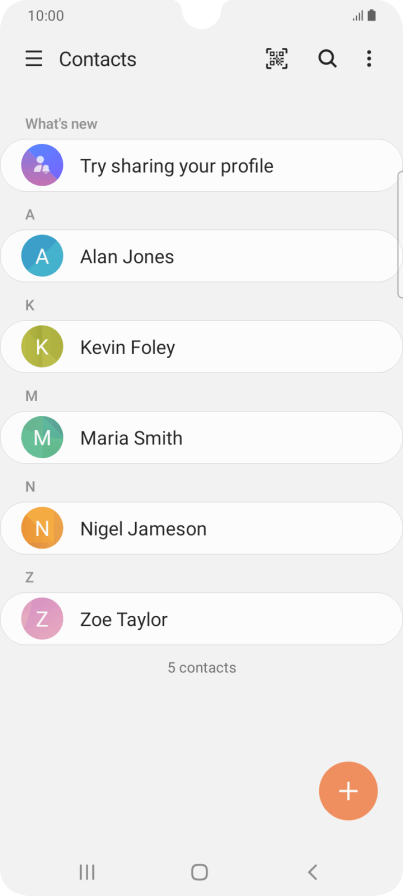Viewport: 403px width, 896px height.
Task: Open the Alan Jones contact entry
Action: pos(201,256)
